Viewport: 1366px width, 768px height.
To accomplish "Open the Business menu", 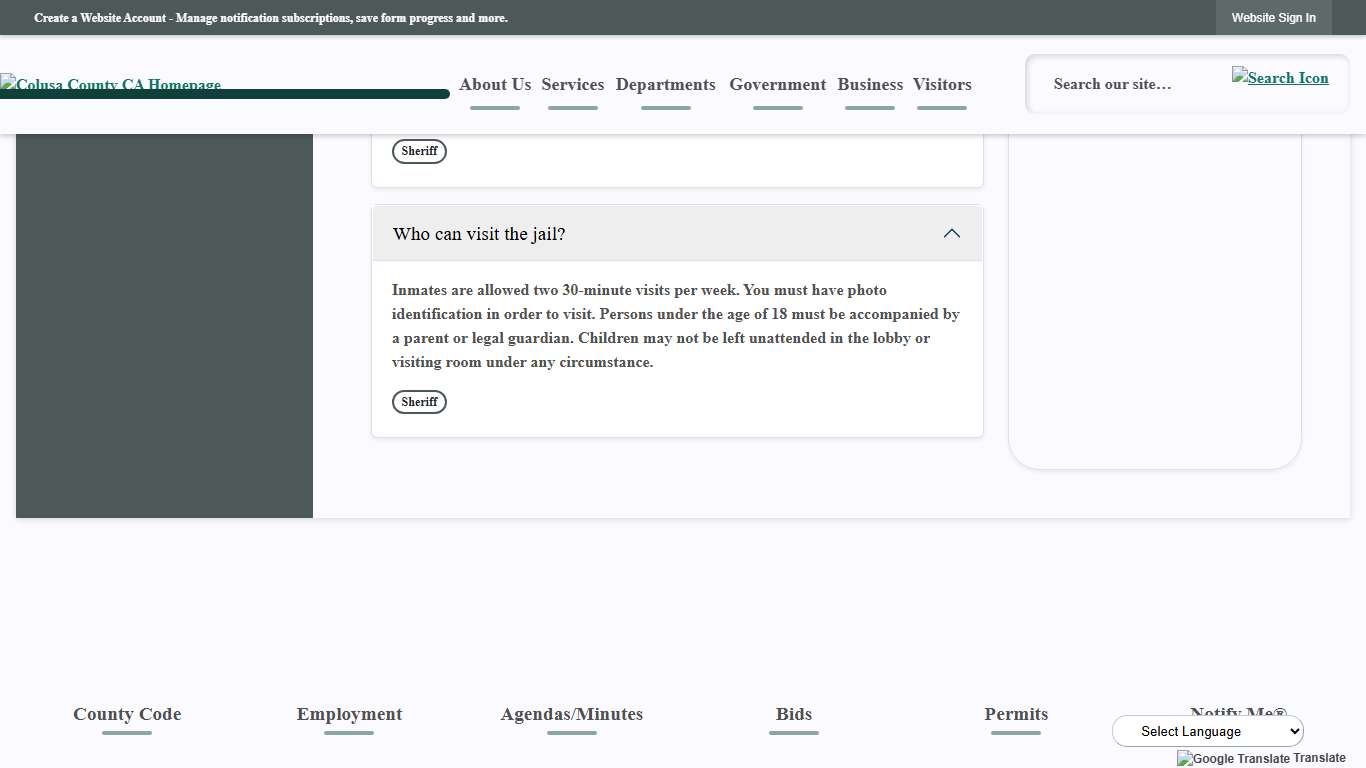I will click(x=869, y=85).
